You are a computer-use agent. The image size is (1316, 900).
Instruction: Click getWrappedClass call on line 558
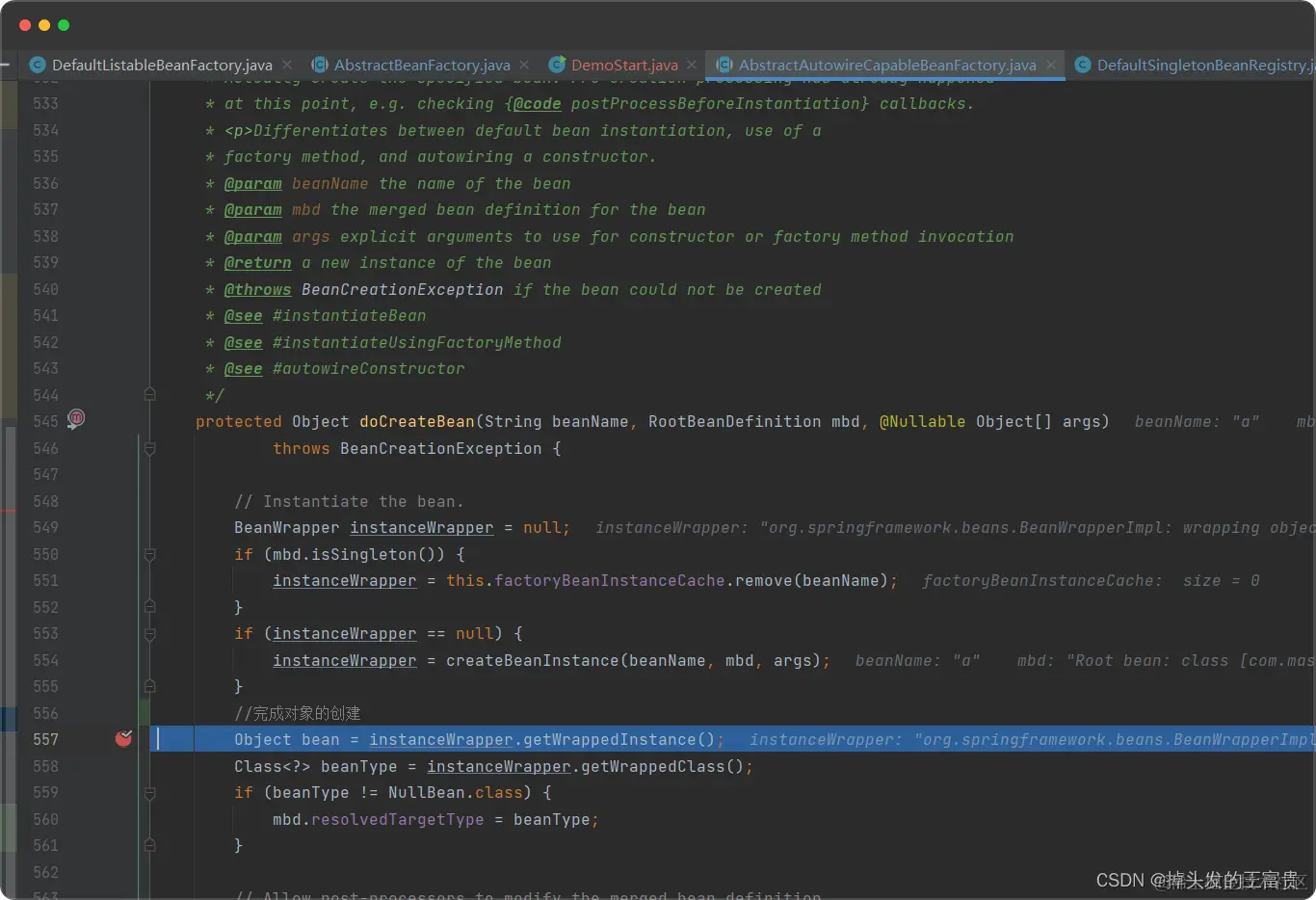click(652, 766)
